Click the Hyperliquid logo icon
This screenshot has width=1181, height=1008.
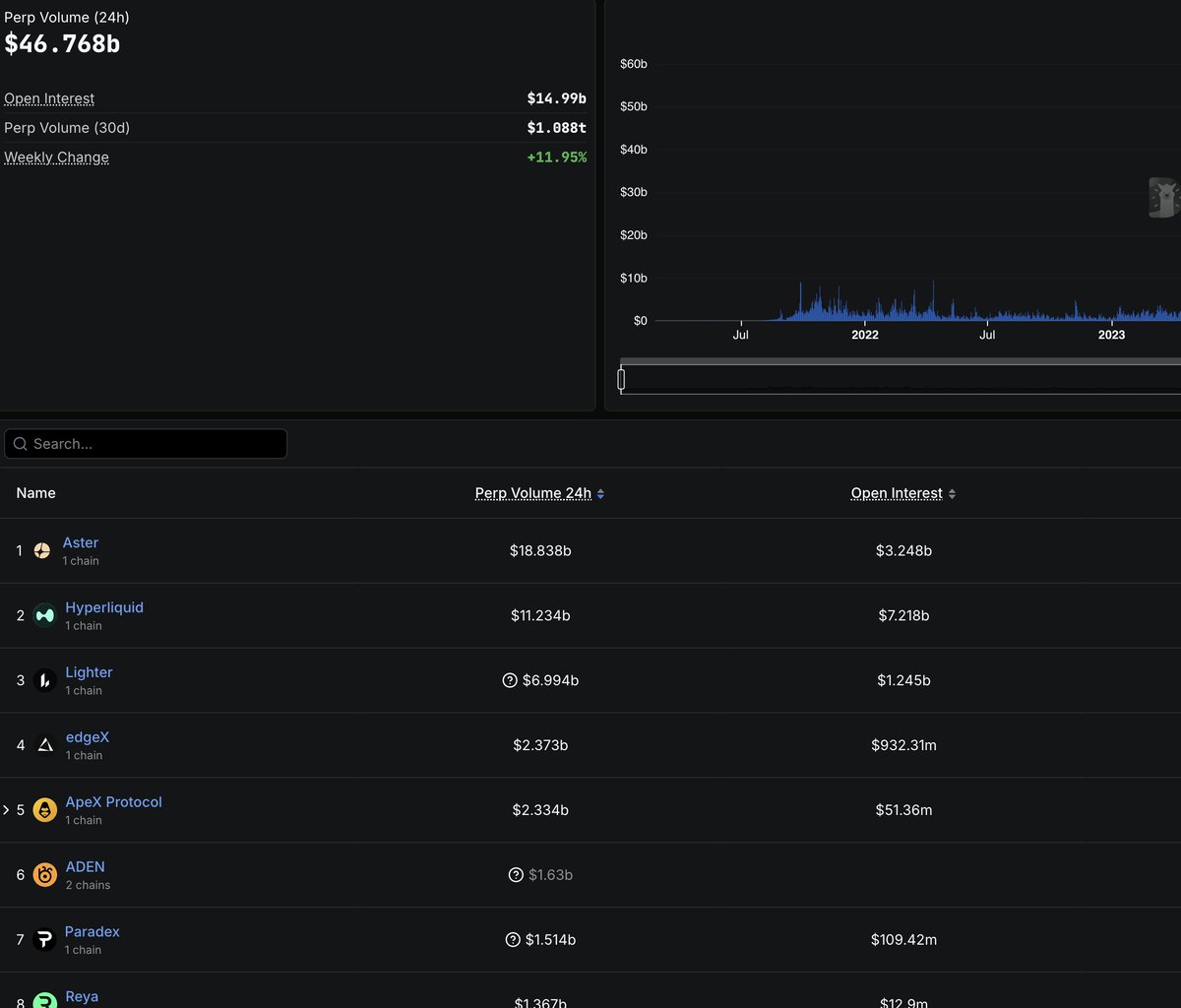pos(44,615)
